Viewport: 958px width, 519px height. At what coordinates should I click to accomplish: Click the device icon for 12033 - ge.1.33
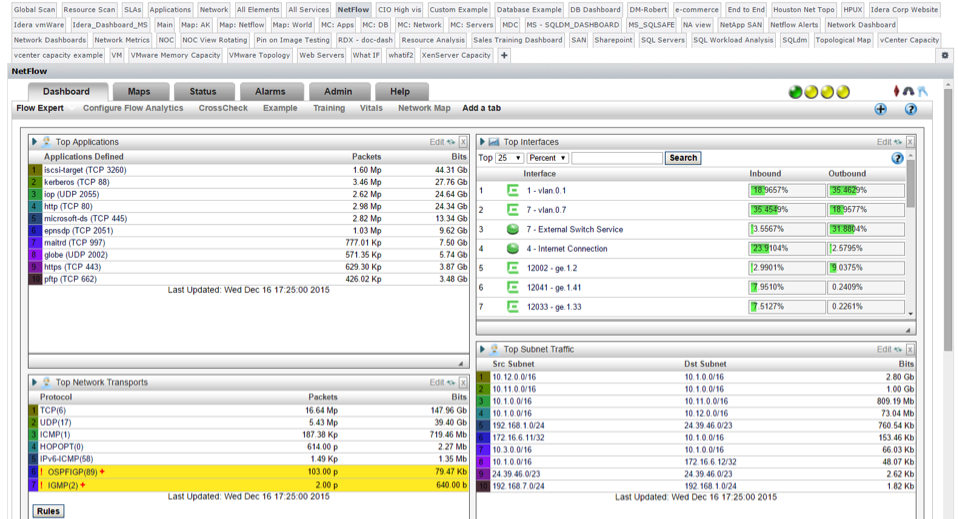pyautogui.click(x=513, y=307)
